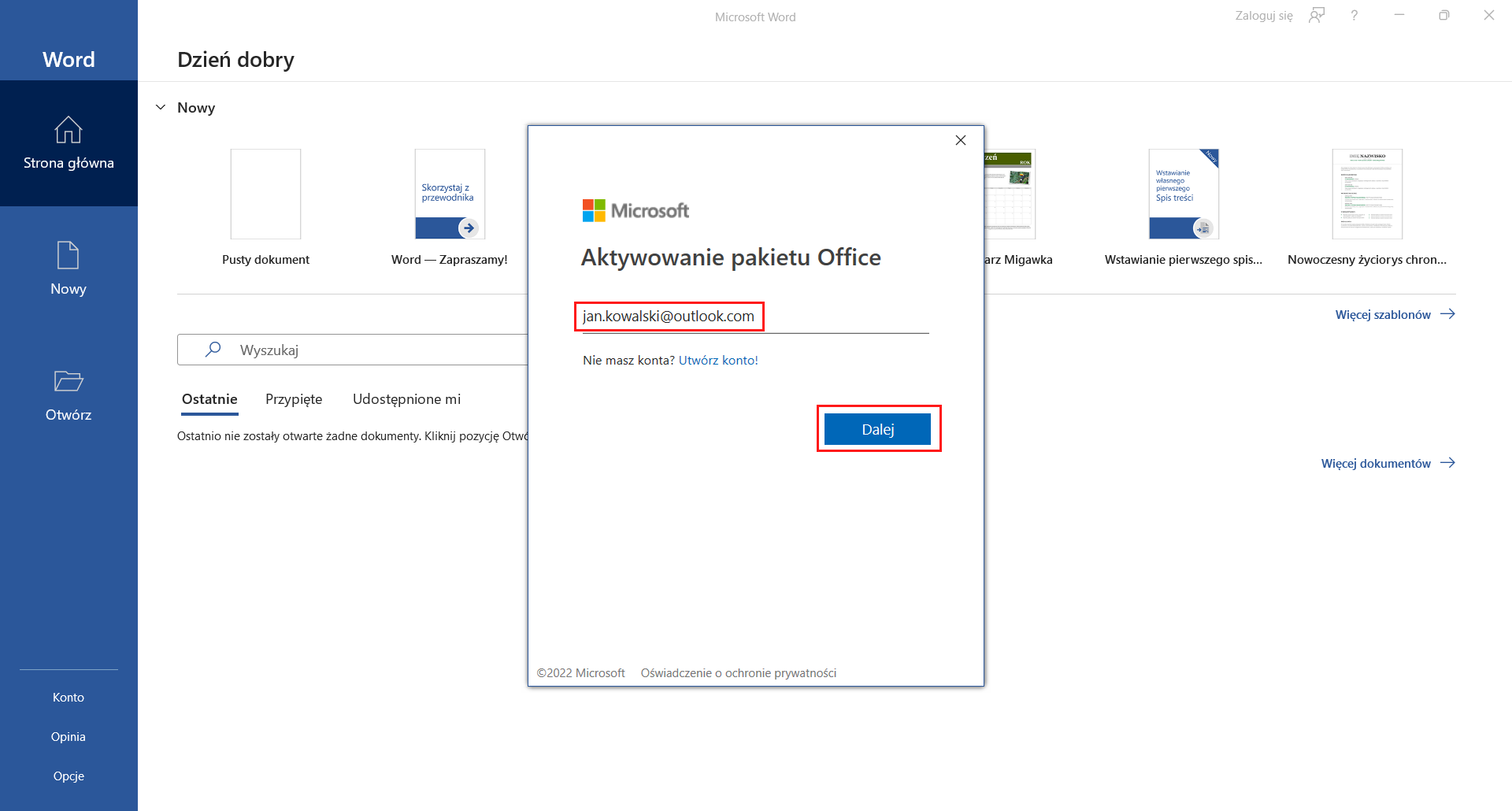This screenshot has height=811, width=1512.
Task: Switch to the Przypięte tab
Action: (x=294, y=399)
